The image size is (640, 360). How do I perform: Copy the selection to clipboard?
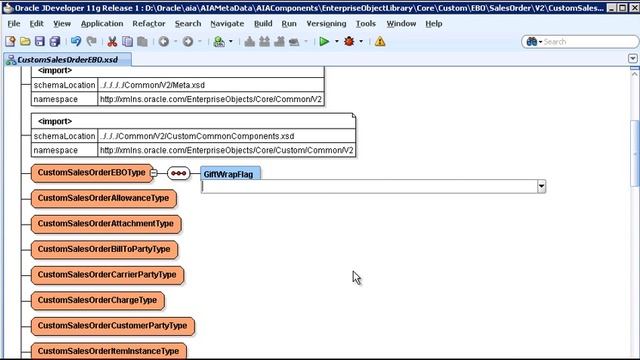127,41
